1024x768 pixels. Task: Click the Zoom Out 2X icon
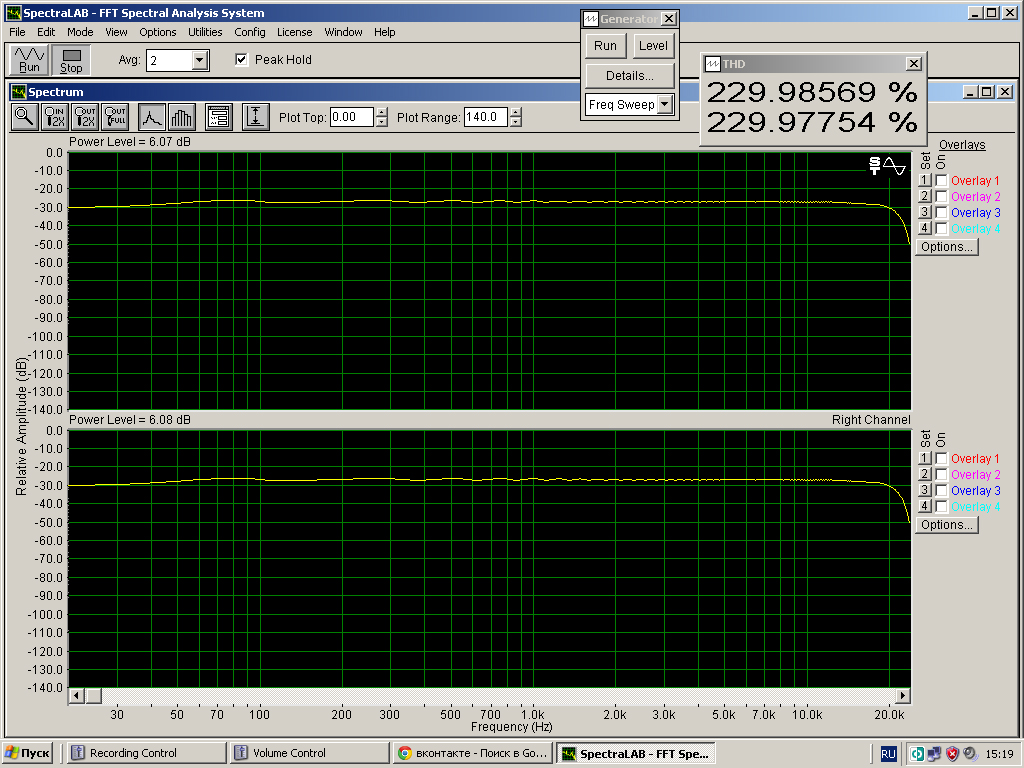pos(86,117)
